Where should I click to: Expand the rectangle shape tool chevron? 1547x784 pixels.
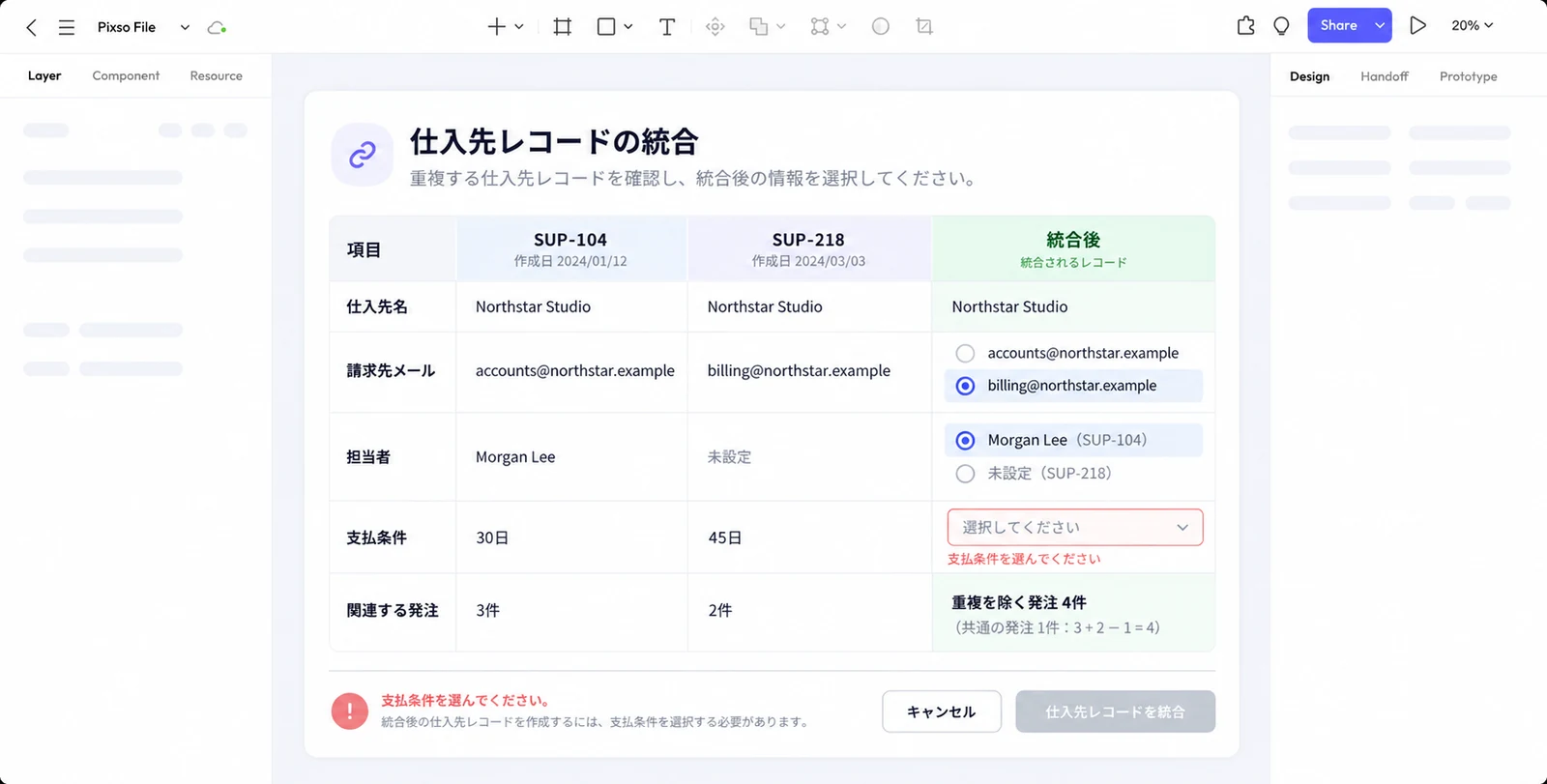(x=628, y=26)
